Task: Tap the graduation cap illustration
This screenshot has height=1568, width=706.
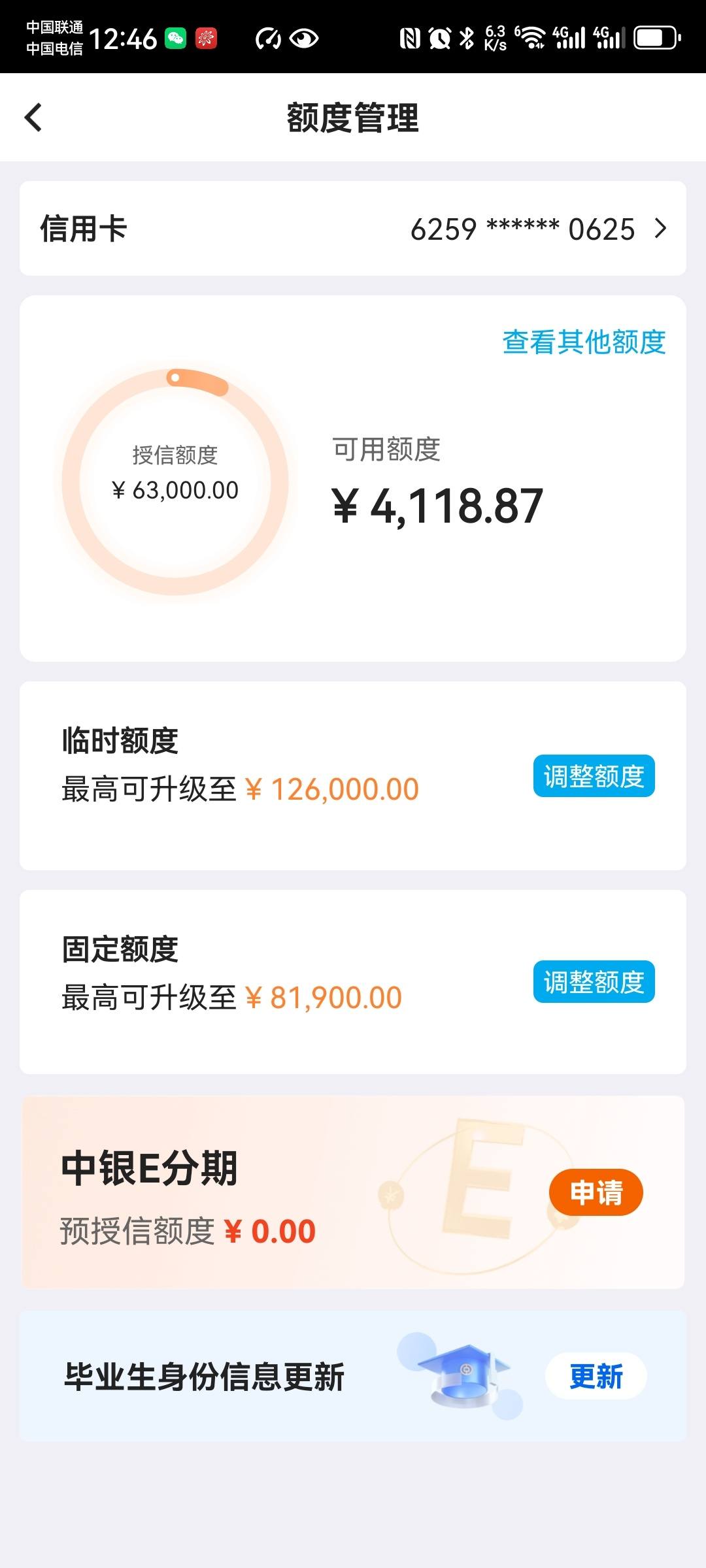Action: pyautogui.click(x=463, y=1375)
